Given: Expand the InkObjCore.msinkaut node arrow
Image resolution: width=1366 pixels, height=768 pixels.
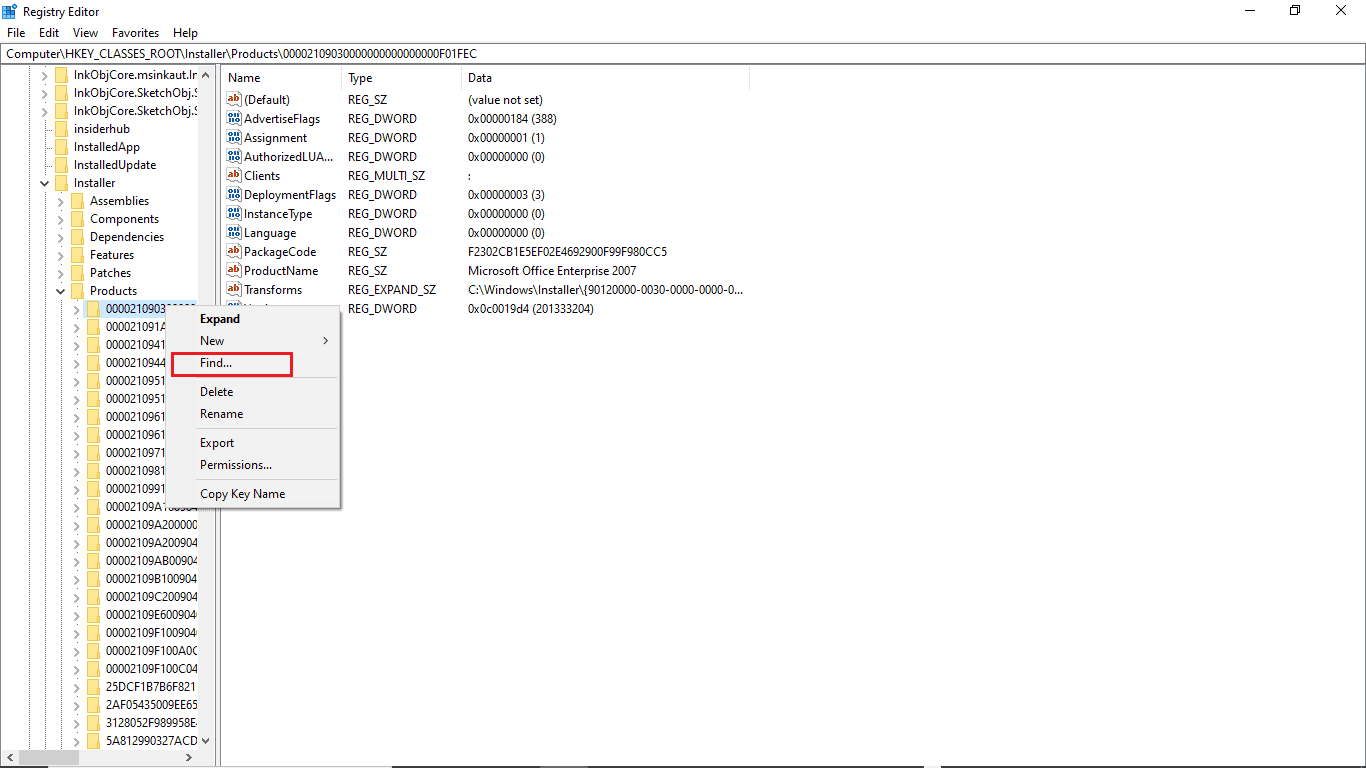Looking at the screenshot, I should pos(44,75).
